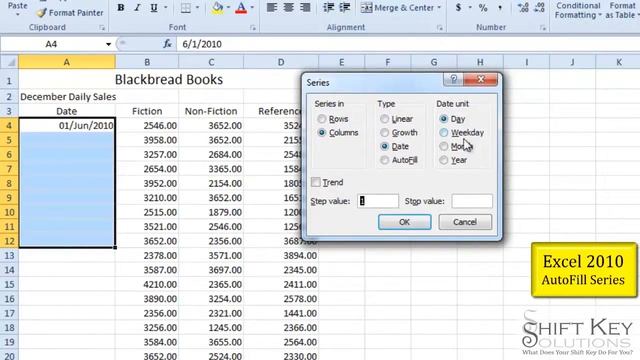Open Font Color dropdown arrow

[252, 8]
